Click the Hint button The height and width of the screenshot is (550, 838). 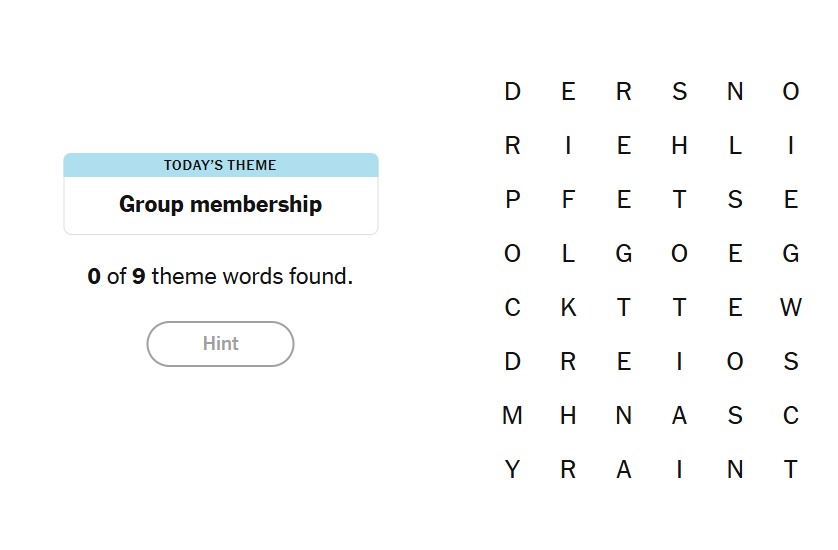click(220, 344)
